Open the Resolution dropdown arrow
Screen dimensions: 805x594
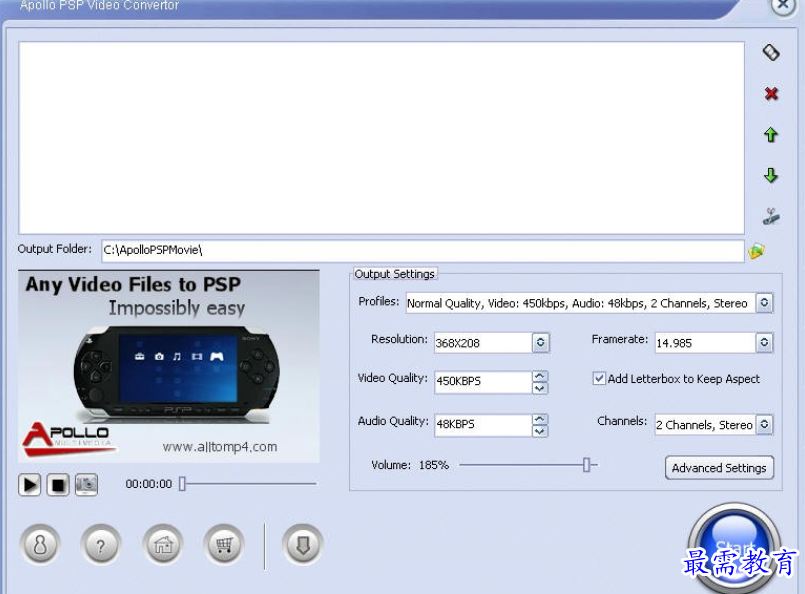click(x=540, y=342)
